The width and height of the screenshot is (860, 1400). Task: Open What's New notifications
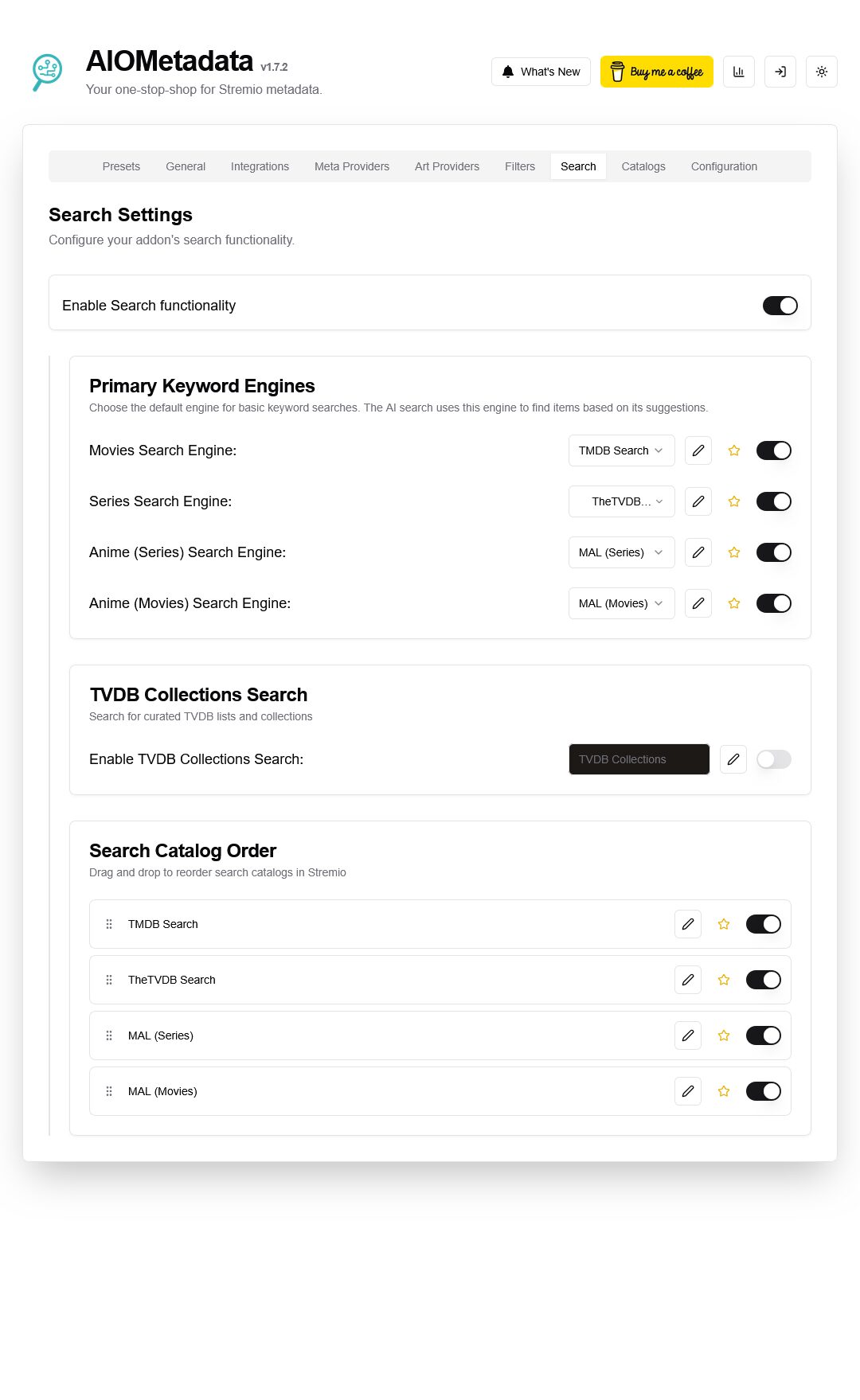pos(541,71)
